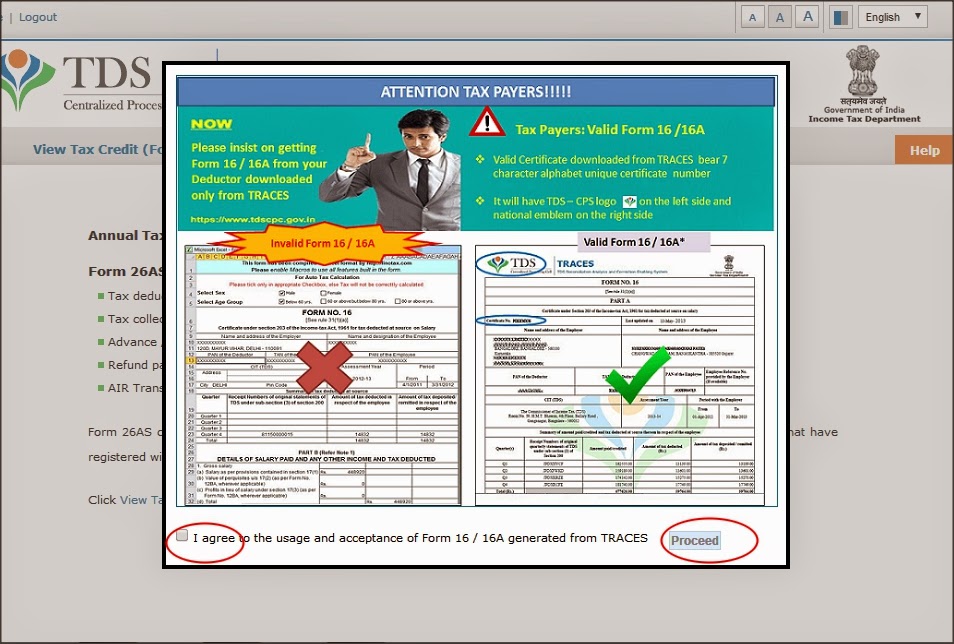The height and width of the screenshot is (644, 954).
Task: Open the English language dropdown
Action: click(893, 17)
